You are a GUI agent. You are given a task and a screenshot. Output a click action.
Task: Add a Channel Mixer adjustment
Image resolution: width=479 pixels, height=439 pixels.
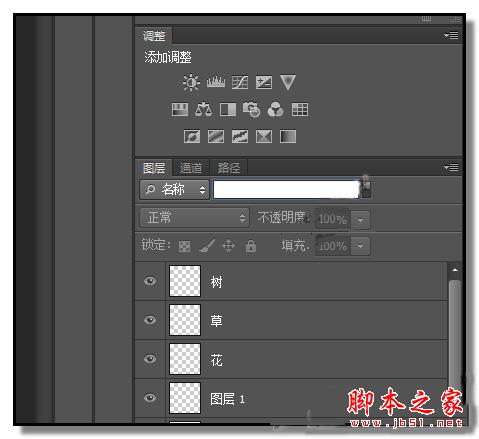coord(276,109)
